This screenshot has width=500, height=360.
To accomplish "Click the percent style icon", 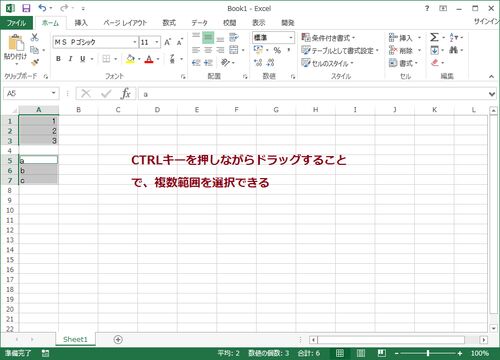I will pyautogui.click(x=277, y=50).
